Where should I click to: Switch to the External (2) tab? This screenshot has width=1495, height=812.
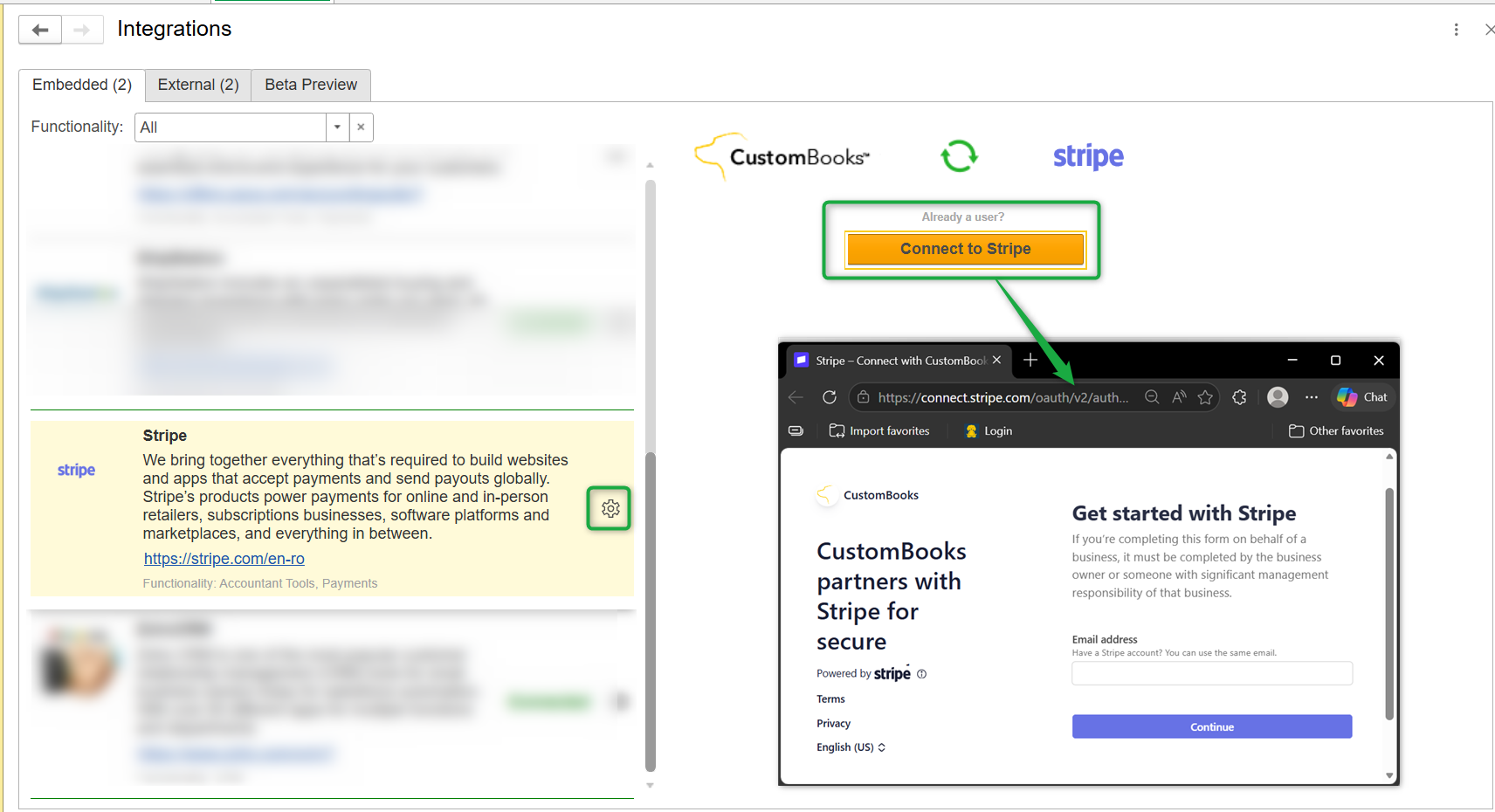[x=198, y=85]
